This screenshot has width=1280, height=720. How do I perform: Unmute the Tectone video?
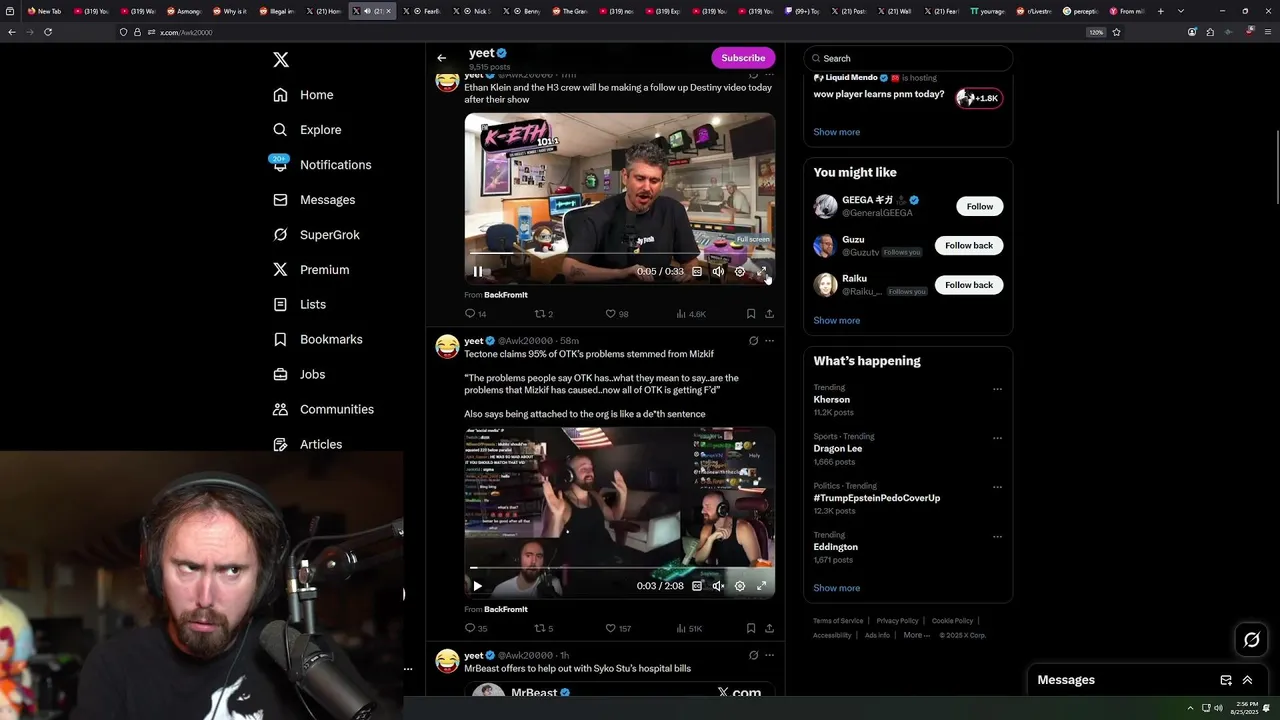point(718,586)
